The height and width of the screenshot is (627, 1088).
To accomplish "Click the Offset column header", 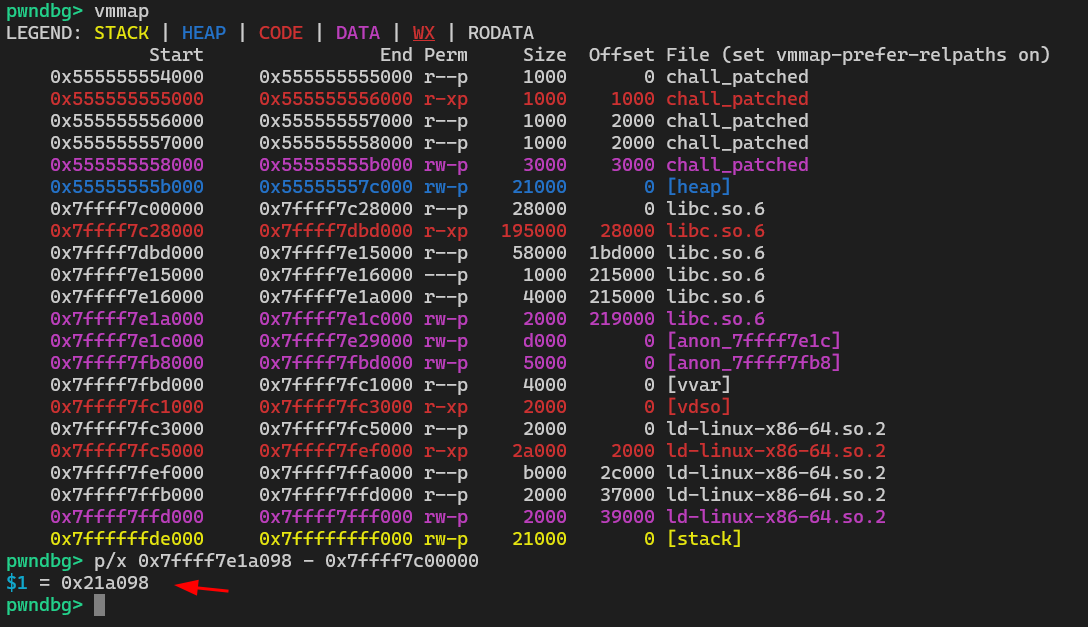I will (621, 55).
